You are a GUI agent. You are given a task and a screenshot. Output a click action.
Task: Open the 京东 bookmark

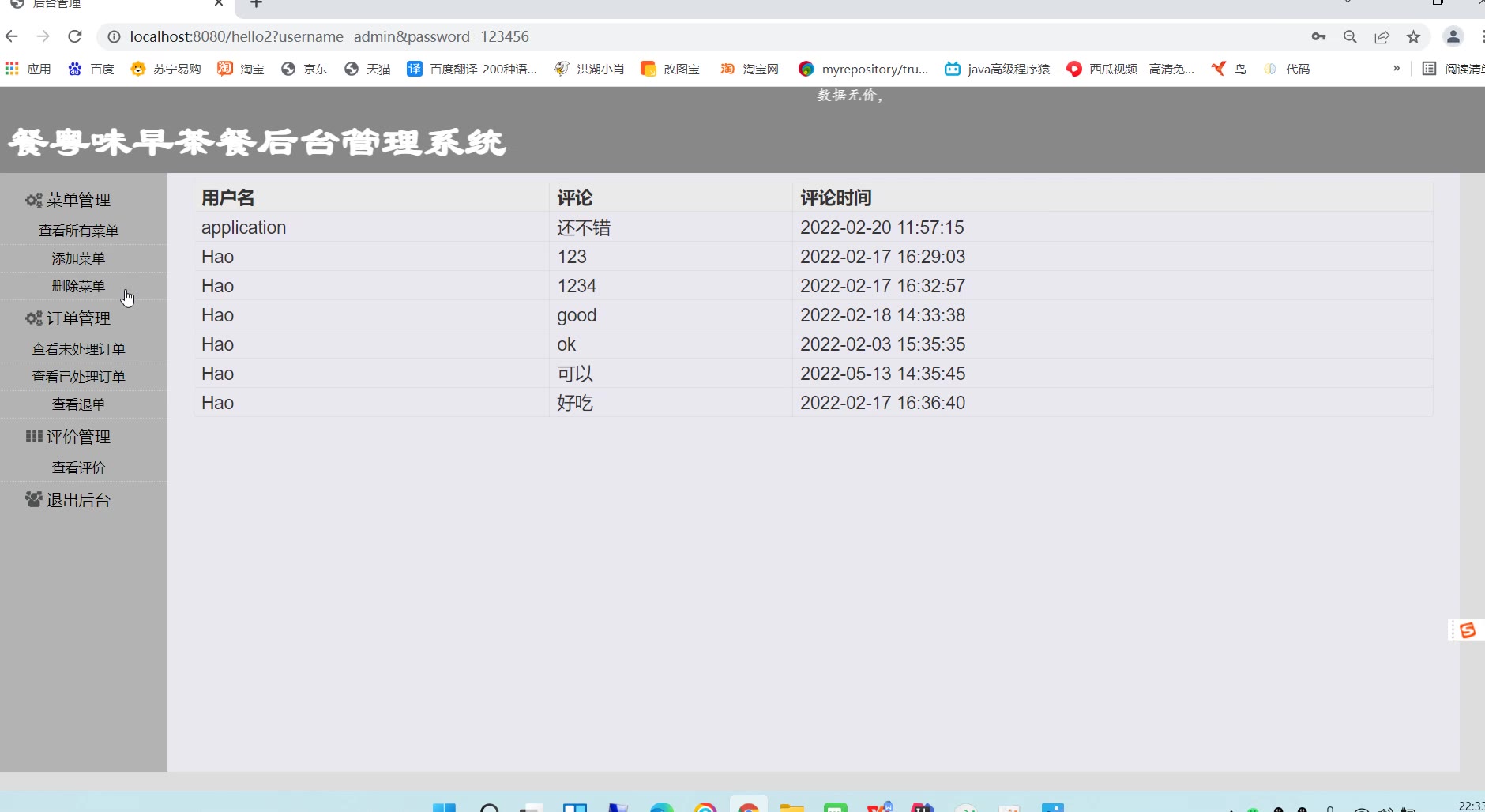304,69
